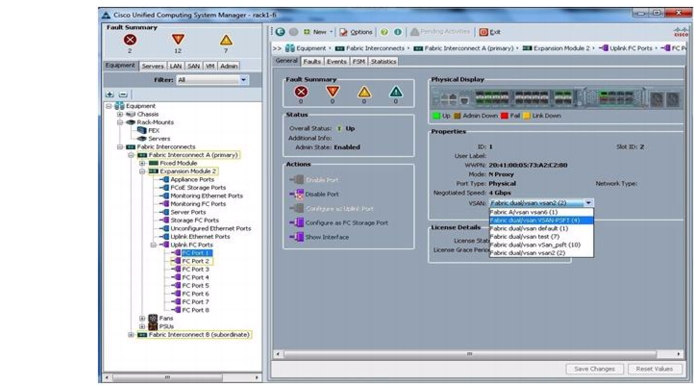The image size is (699, 388).
Task: Switch to the VM navigation tab
Action: tap(210, 66)
